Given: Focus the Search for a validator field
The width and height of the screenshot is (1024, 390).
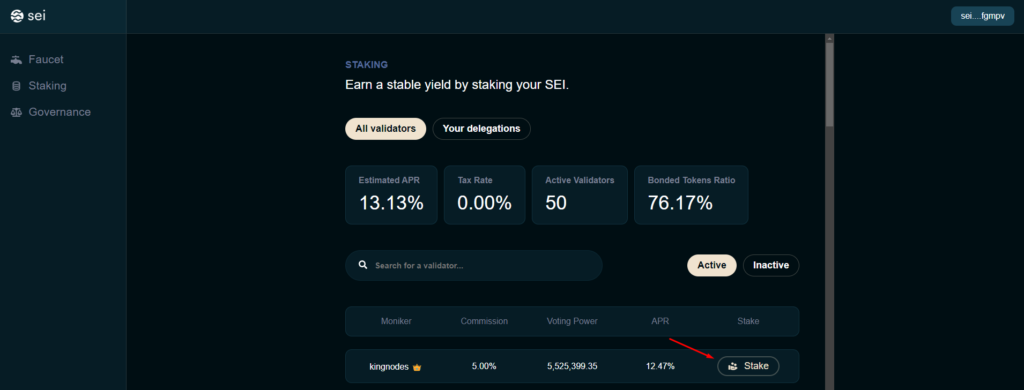Looking at the screenshot, I should (x=473, y=266).
